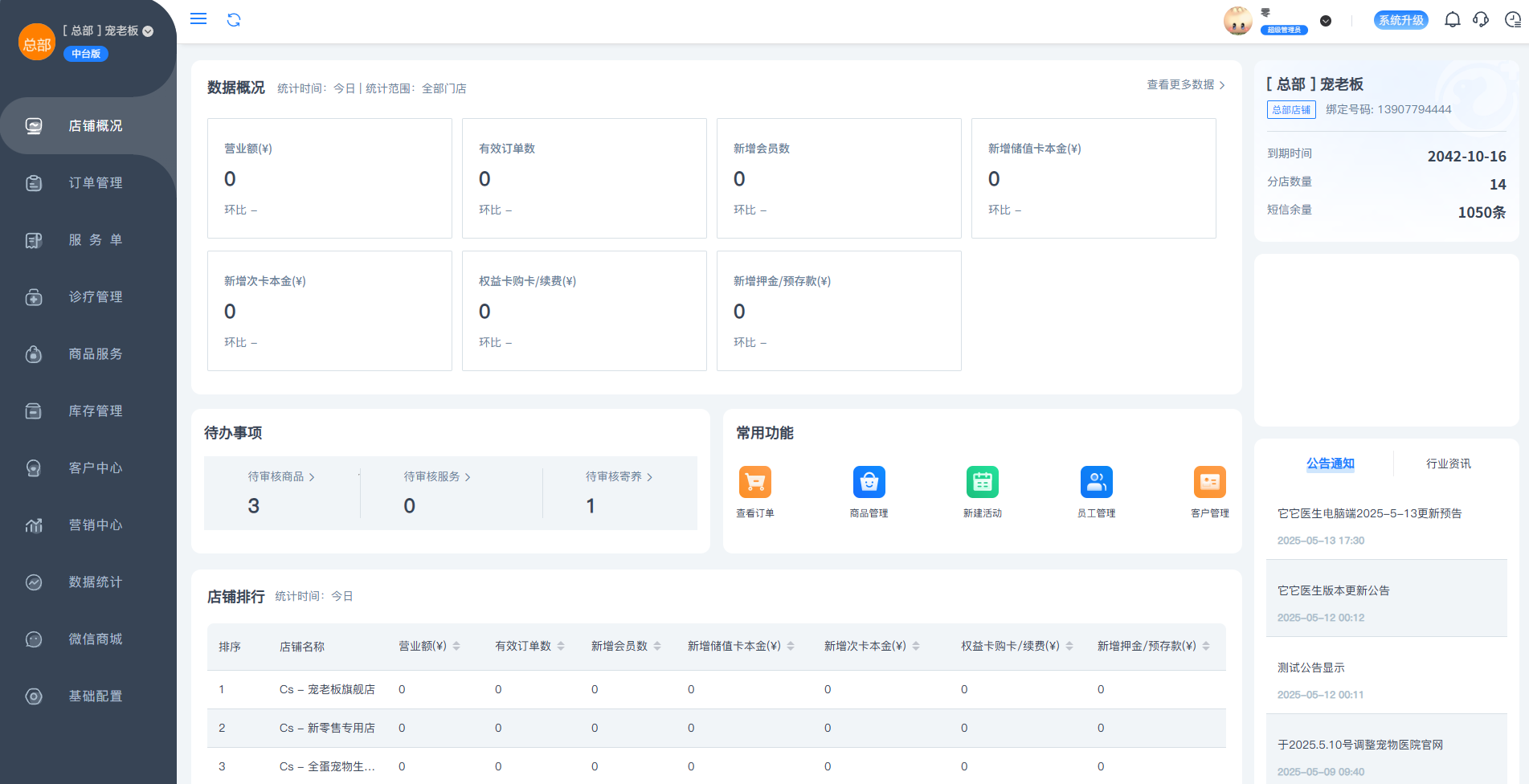
Task: Click the hamburger menu collapse icon
Action: (x=198, y=18)
